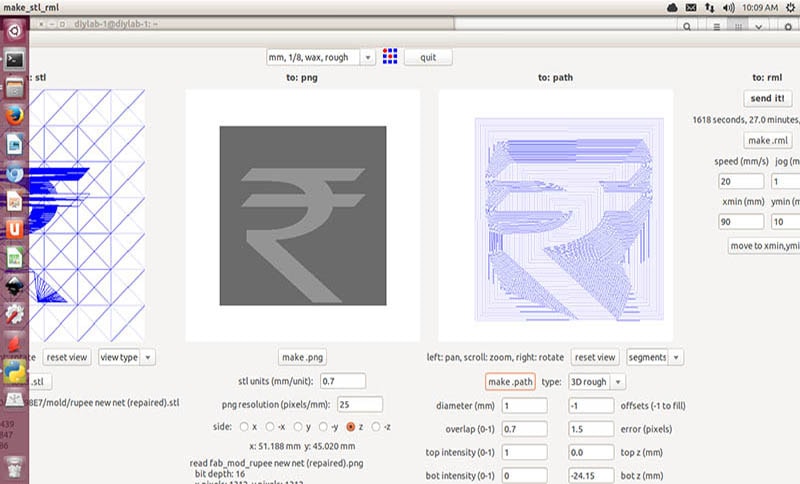This screenshot has height=484, width=800.
Task: Open LibreOffice Writer in the dock
Action: click(x=14, y=144)
